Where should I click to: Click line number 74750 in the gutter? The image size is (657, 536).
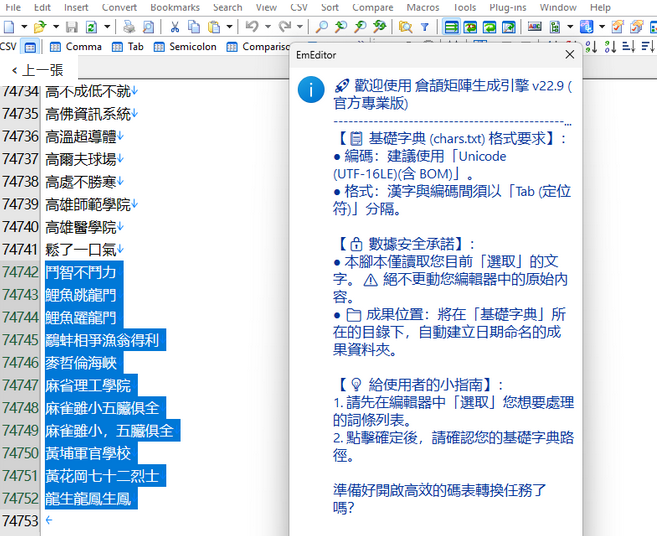point(21,453)
